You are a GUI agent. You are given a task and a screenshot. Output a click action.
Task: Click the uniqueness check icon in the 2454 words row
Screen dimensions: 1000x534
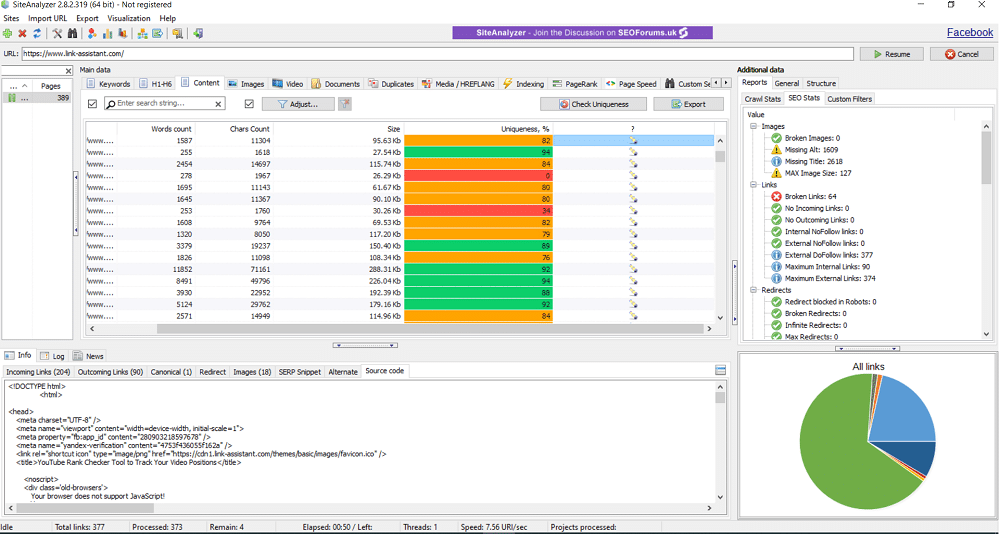(x=633, y=164)
